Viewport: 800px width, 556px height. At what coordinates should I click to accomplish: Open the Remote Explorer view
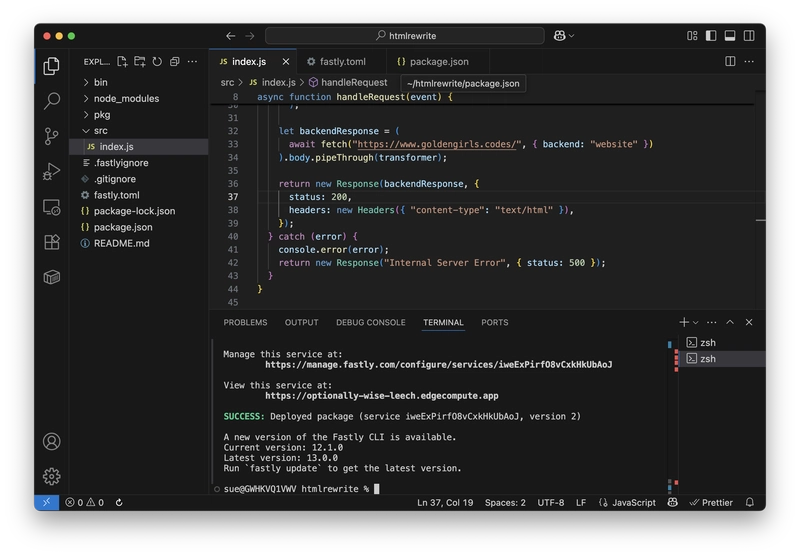click(x=52, y=207)
